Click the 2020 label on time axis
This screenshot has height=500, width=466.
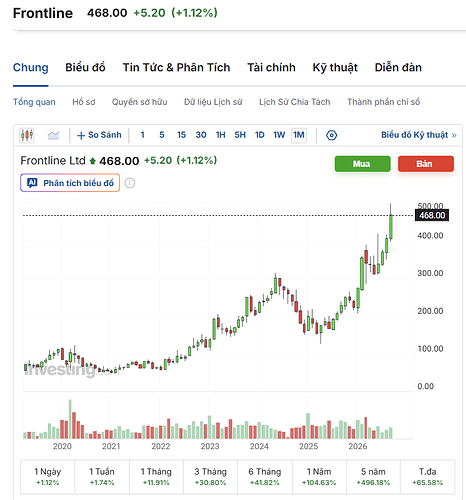62,446
